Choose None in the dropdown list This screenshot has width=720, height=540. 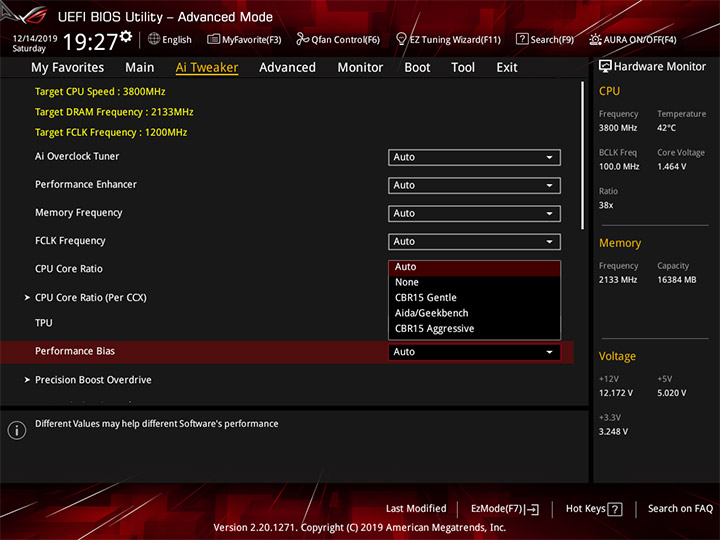coord(474,282)
